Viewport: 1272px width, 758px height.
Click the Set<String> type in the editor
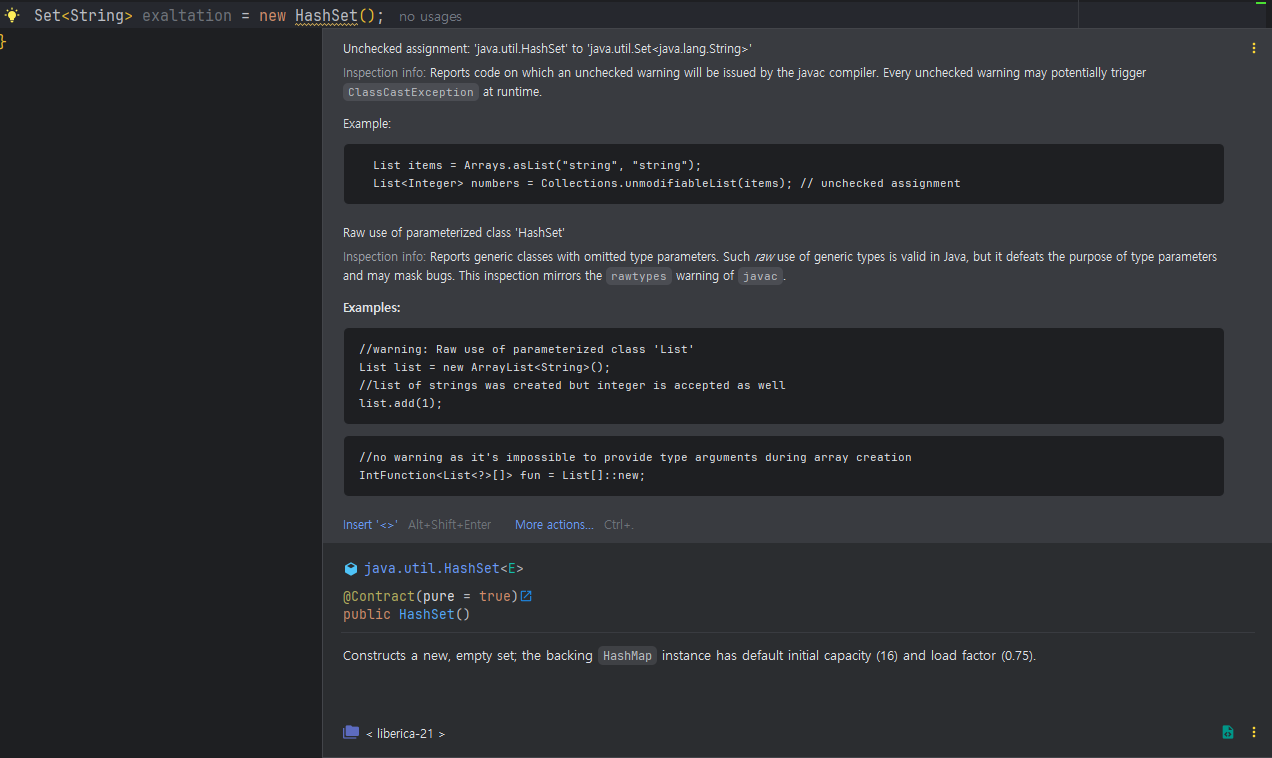[x=83, y=16]
